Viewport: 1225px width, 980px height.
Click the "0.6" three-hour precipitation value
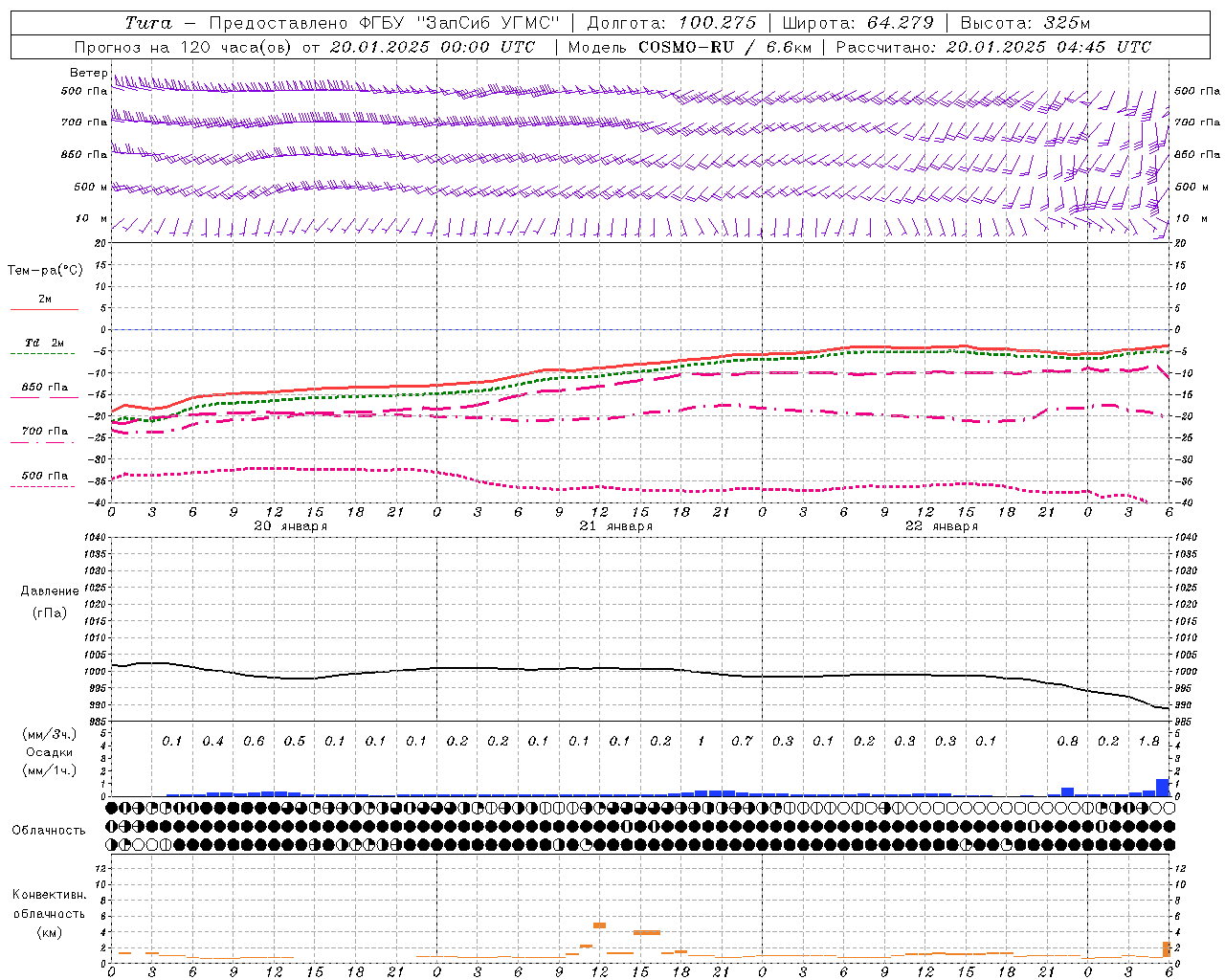tap(254, 742)
